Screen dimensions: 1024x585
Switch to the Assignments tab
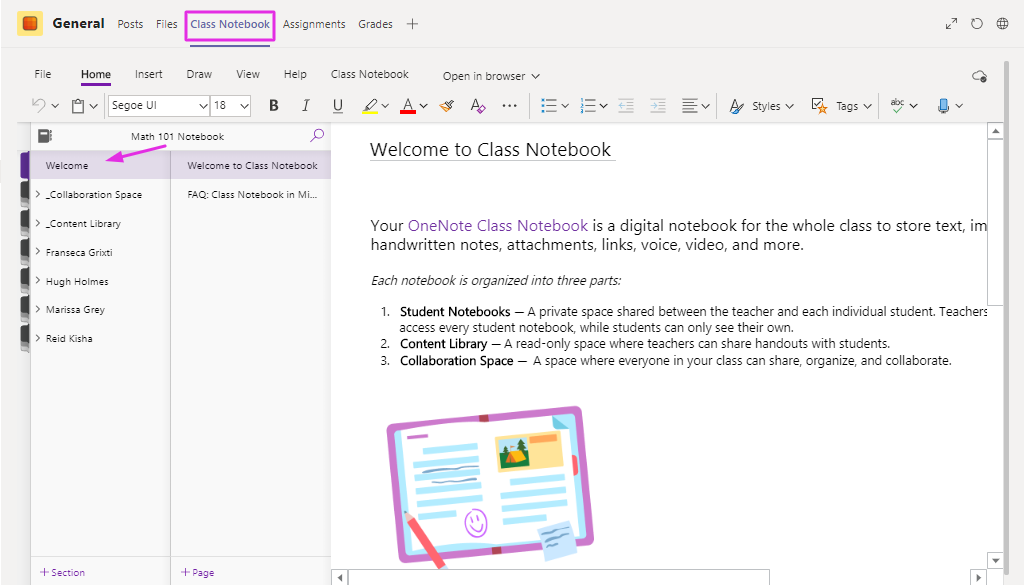(314, 24)
